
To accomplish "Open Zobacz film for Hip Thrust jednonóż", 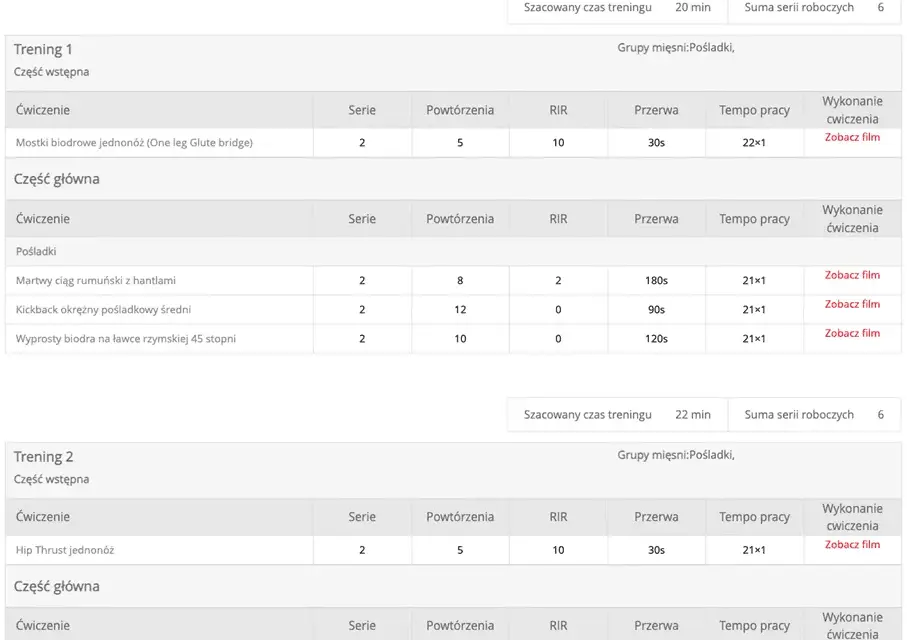I will point(852,545).
